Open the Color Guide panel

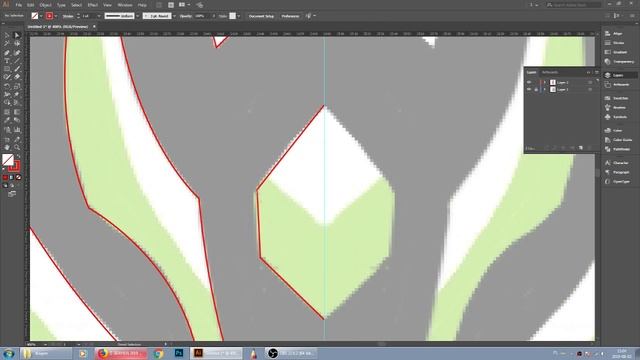tap(619, 140)
